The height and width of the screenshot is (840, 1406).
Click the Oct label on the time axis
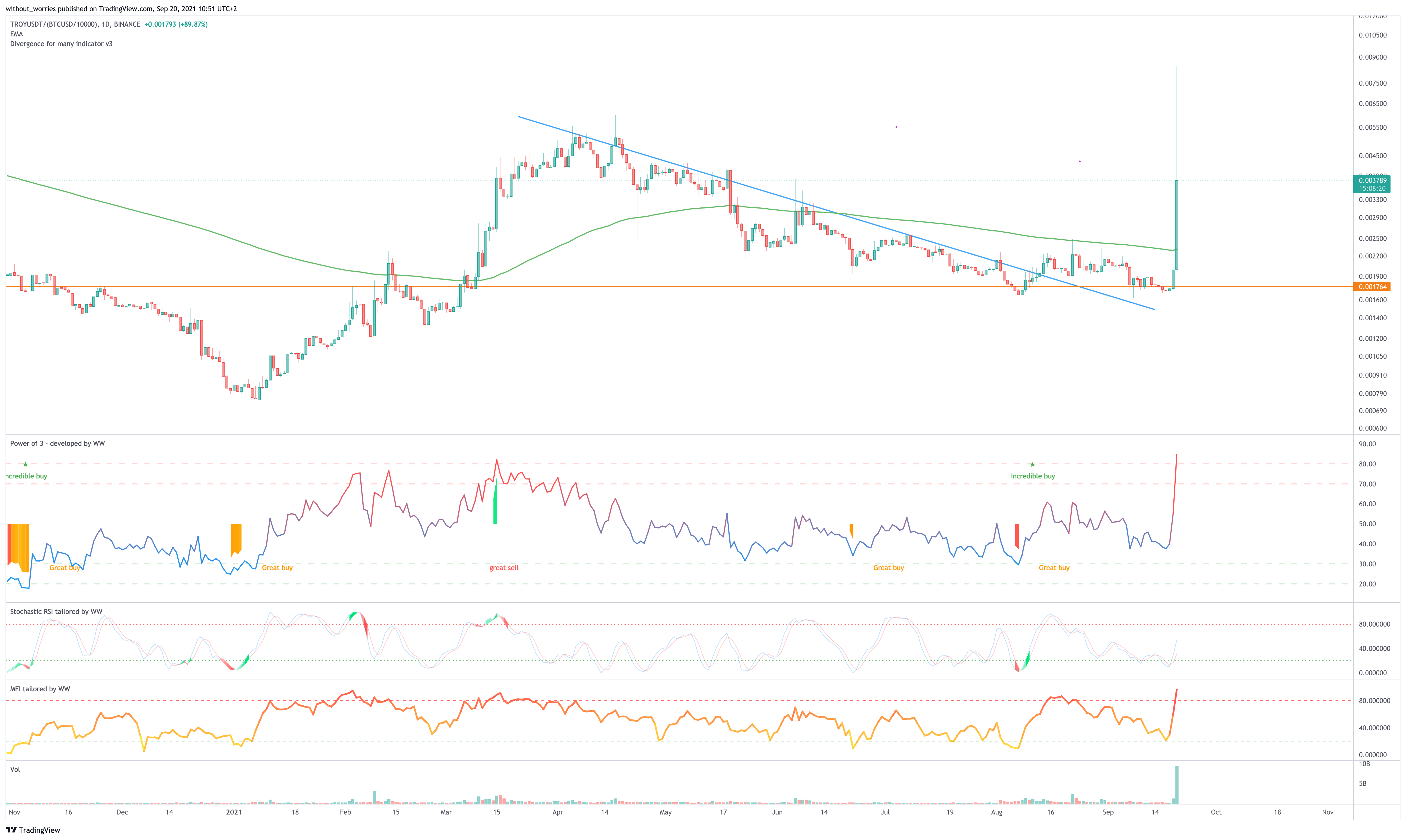tap(1216, 812)
